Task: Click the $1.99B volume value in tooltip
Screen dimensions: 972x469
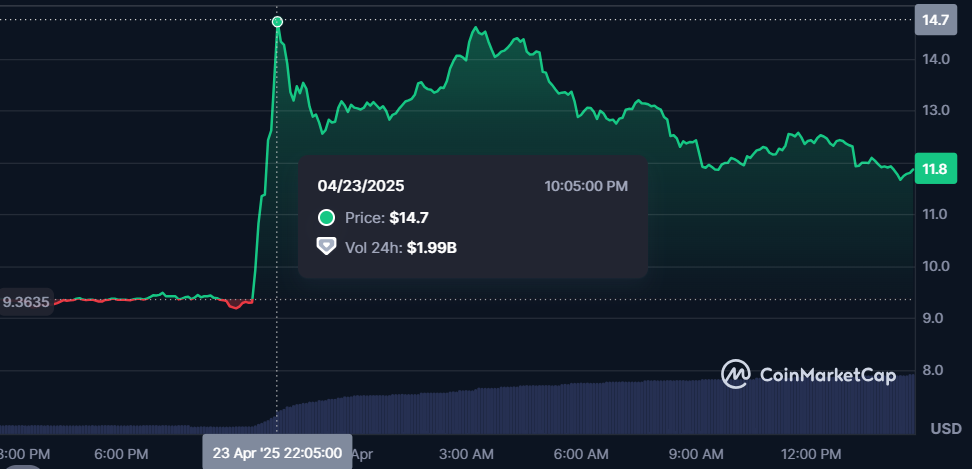Action: pos(432,247)
